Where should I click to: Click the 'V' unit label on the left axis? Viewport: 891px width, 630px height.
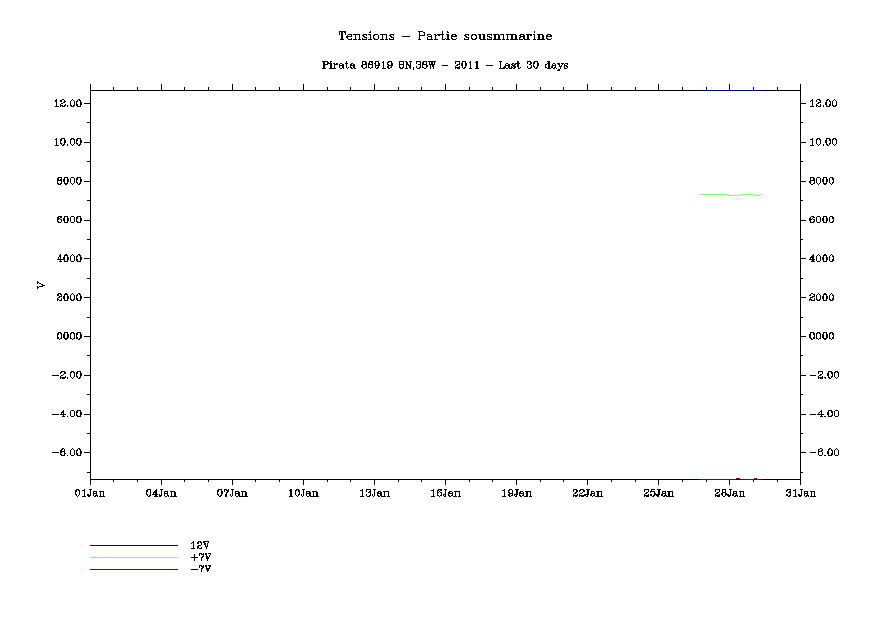point(41,285)
